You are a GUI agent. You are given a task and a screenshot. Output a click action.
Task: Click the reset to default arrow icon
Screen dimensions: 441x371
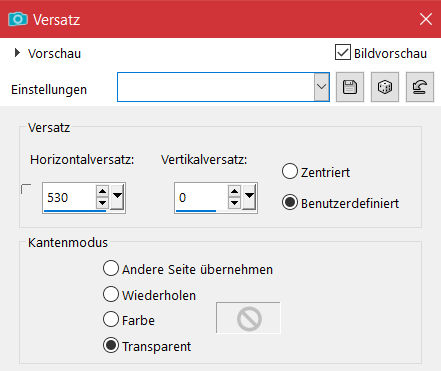(x=420, y=87)
